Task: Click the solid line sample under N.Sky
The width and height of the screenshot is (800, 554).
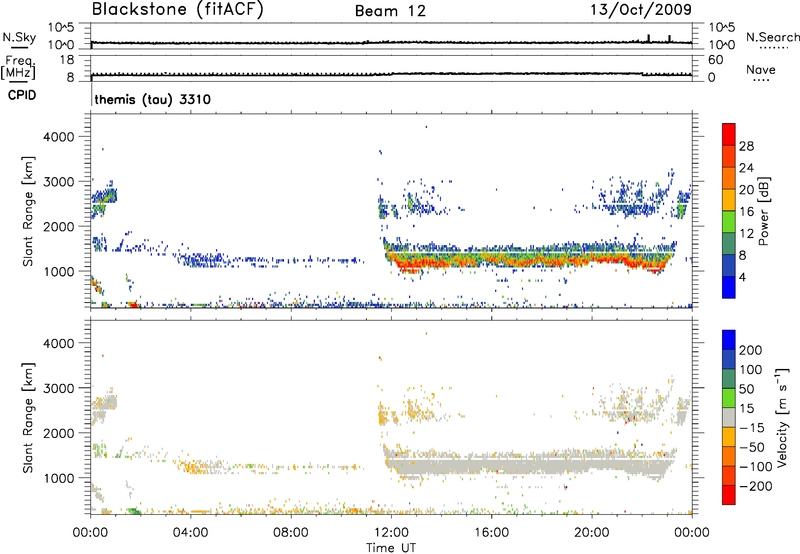Action: 19,47
